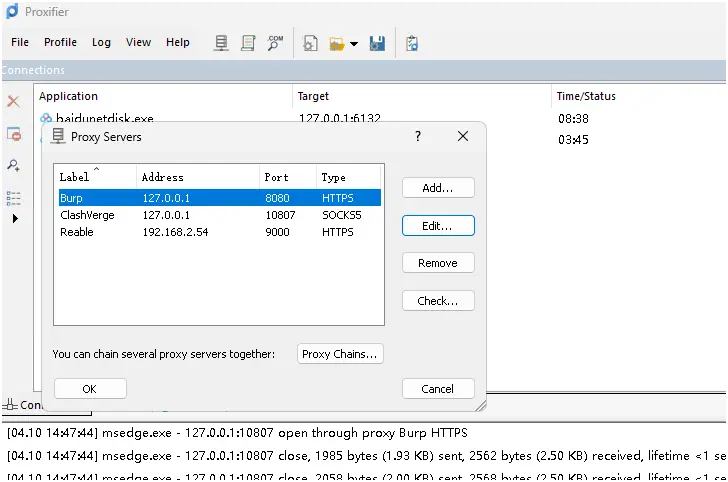Open Proxification Rules toolbar icon
728x482 pixels.
(x=248, y=43)
